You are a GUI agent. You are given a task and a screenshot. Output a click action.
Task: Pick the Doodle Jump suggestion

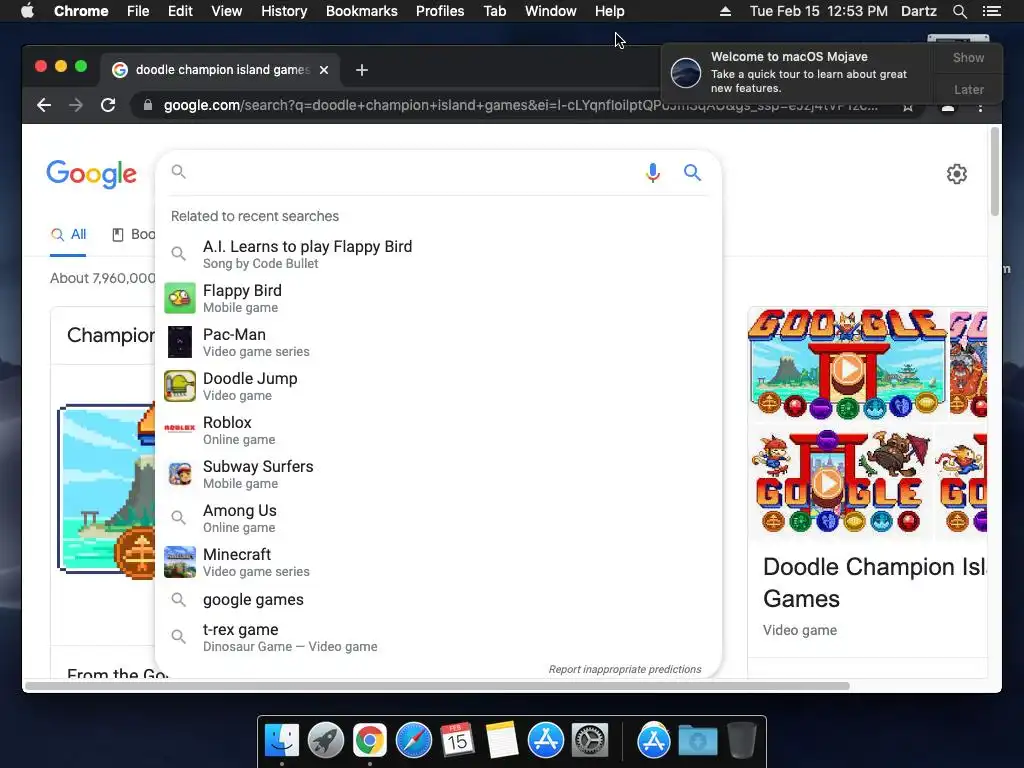point(438,386)
